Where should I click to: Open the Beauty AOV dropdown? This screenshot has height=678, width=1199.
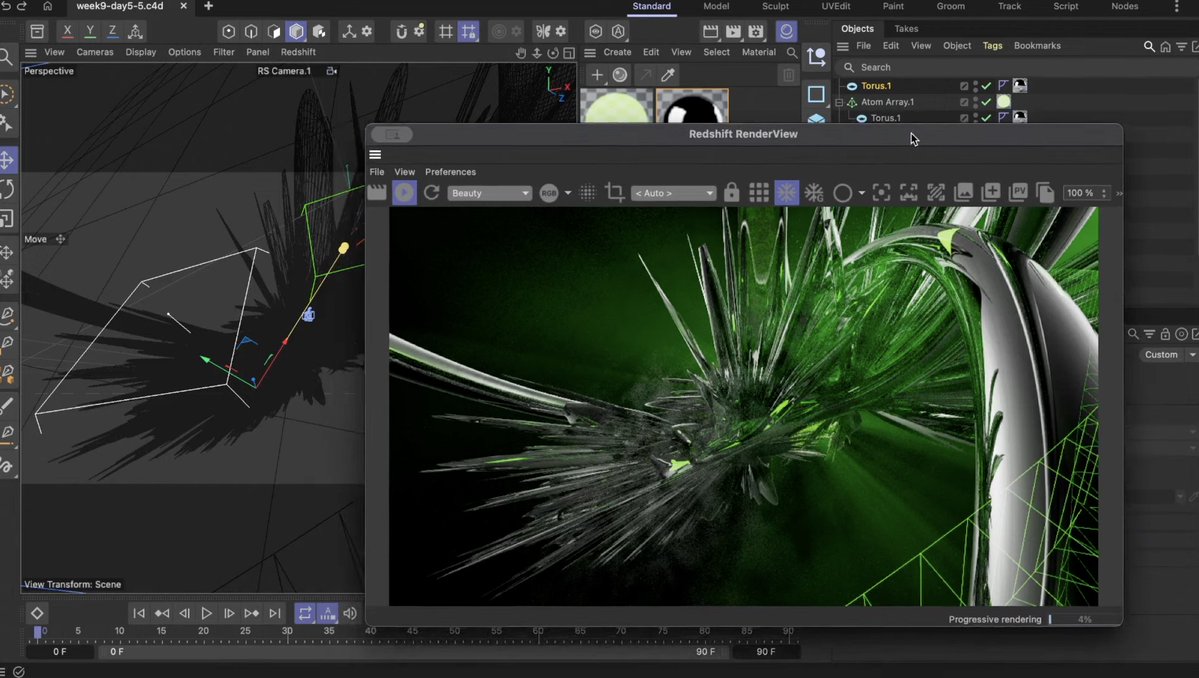[x=489, y=193]
